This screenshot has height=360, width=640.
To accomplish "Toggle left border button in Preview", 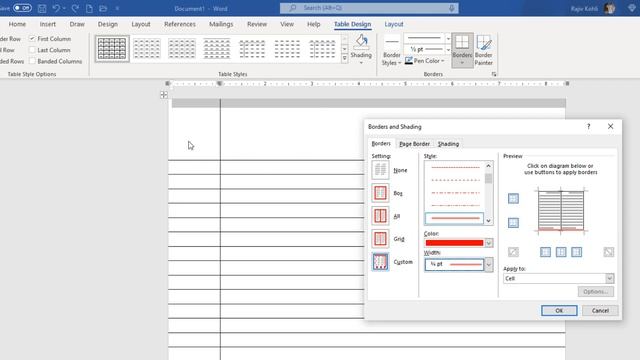I will (545, 252).
